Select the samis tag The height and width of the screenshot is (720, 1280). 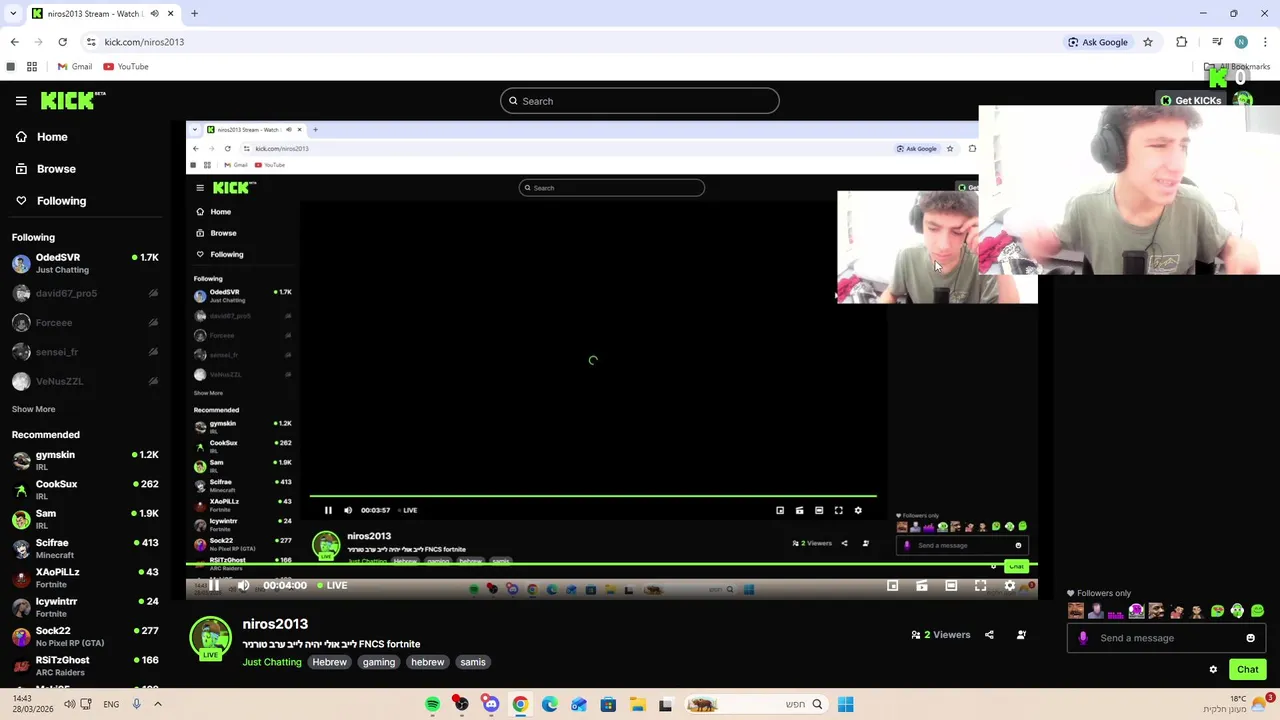(x=473, y=662)
